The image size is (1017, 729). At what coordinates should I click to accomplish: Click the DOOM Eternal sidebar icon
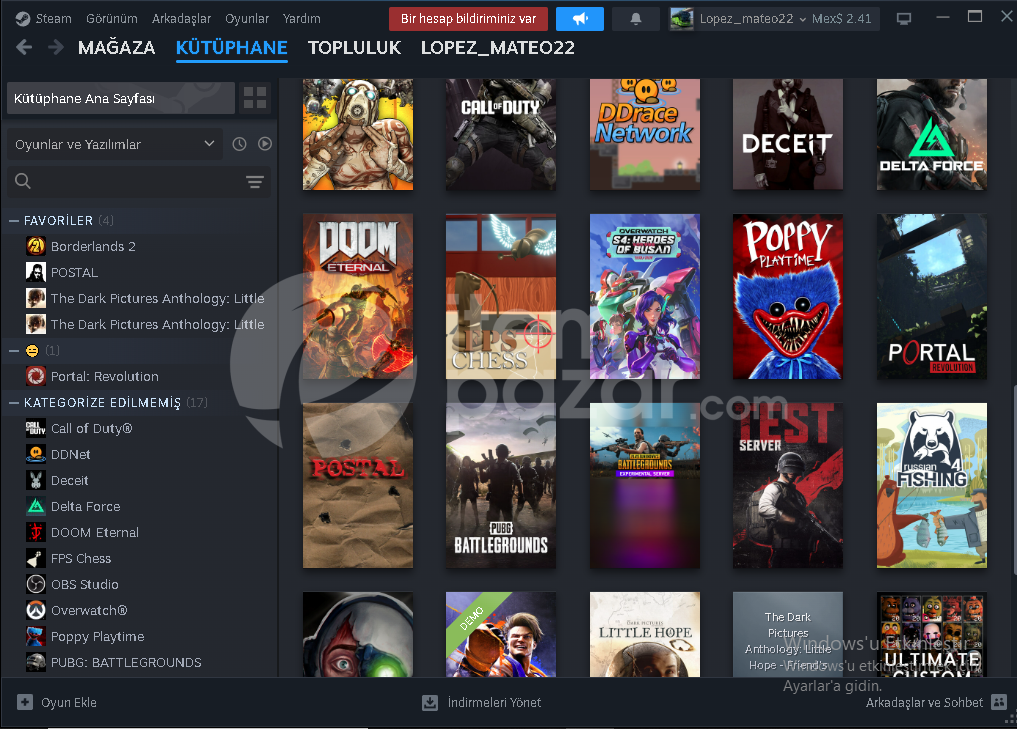click(36, 532)
